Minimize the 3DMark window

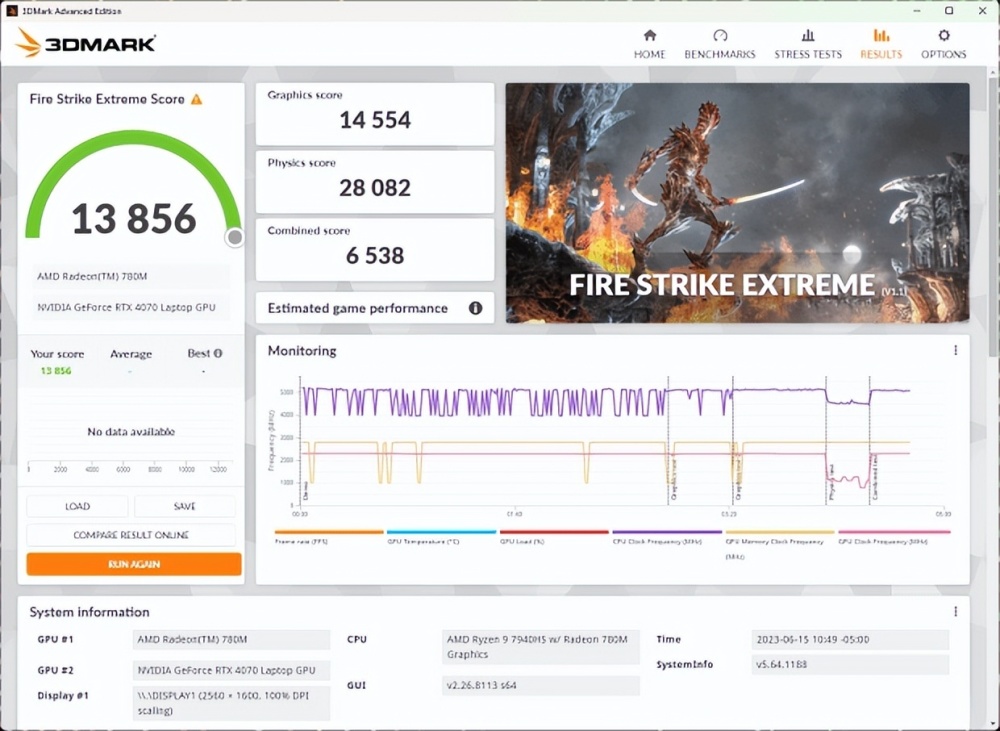point(916,11)
